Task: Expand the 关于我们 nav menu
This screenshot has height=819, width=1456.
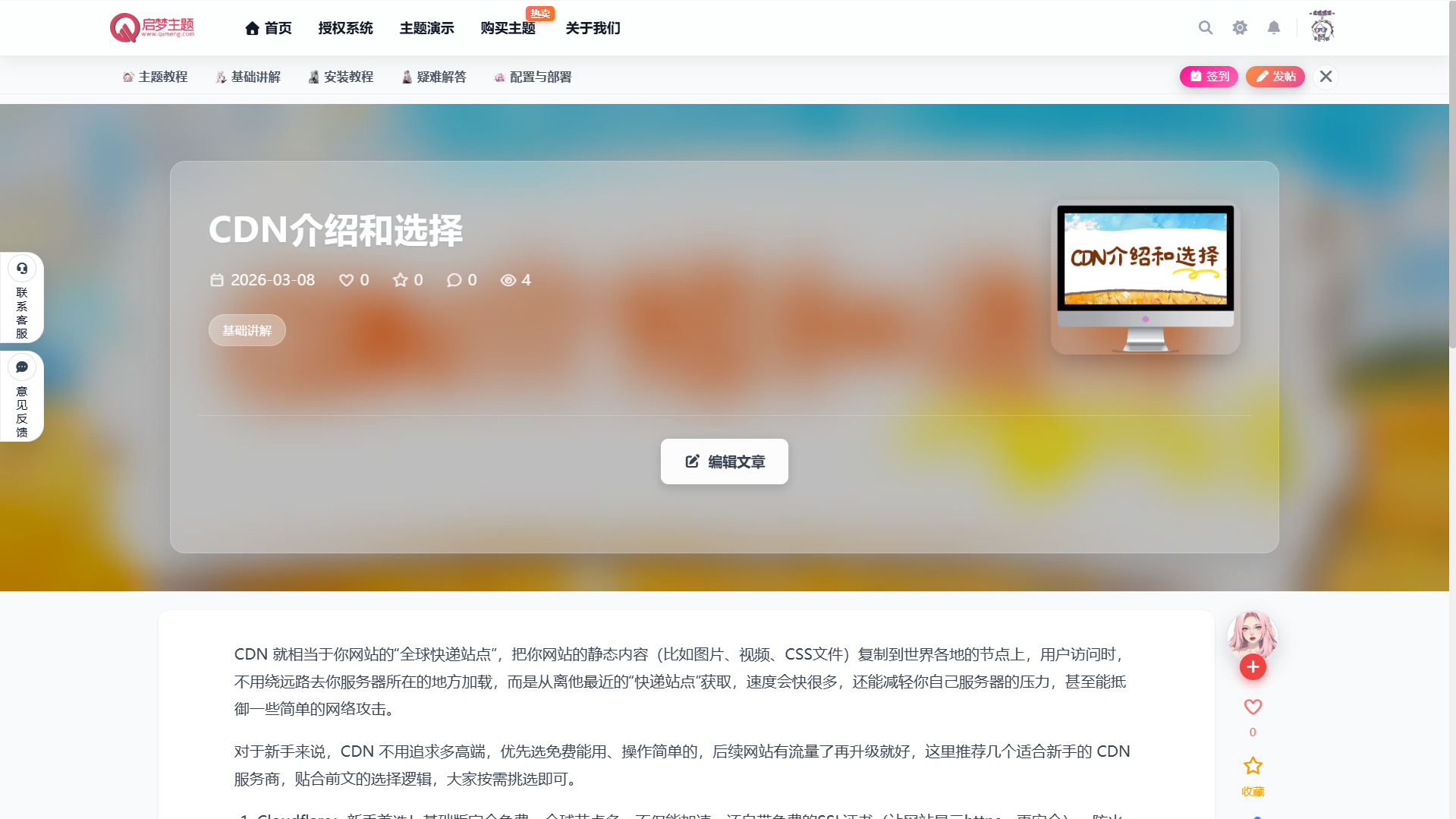Action: [x=593, y=28]
